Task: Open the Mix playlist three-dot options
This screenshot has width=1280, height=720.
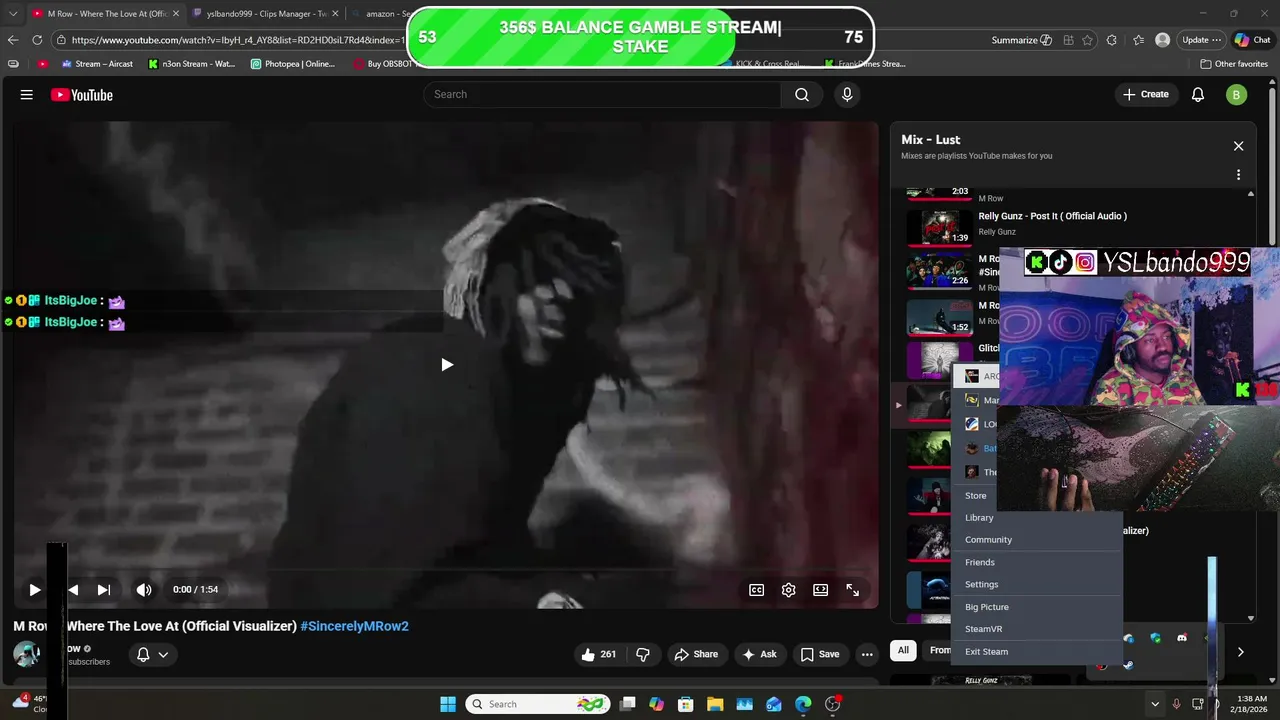Action: (1238, 175)
